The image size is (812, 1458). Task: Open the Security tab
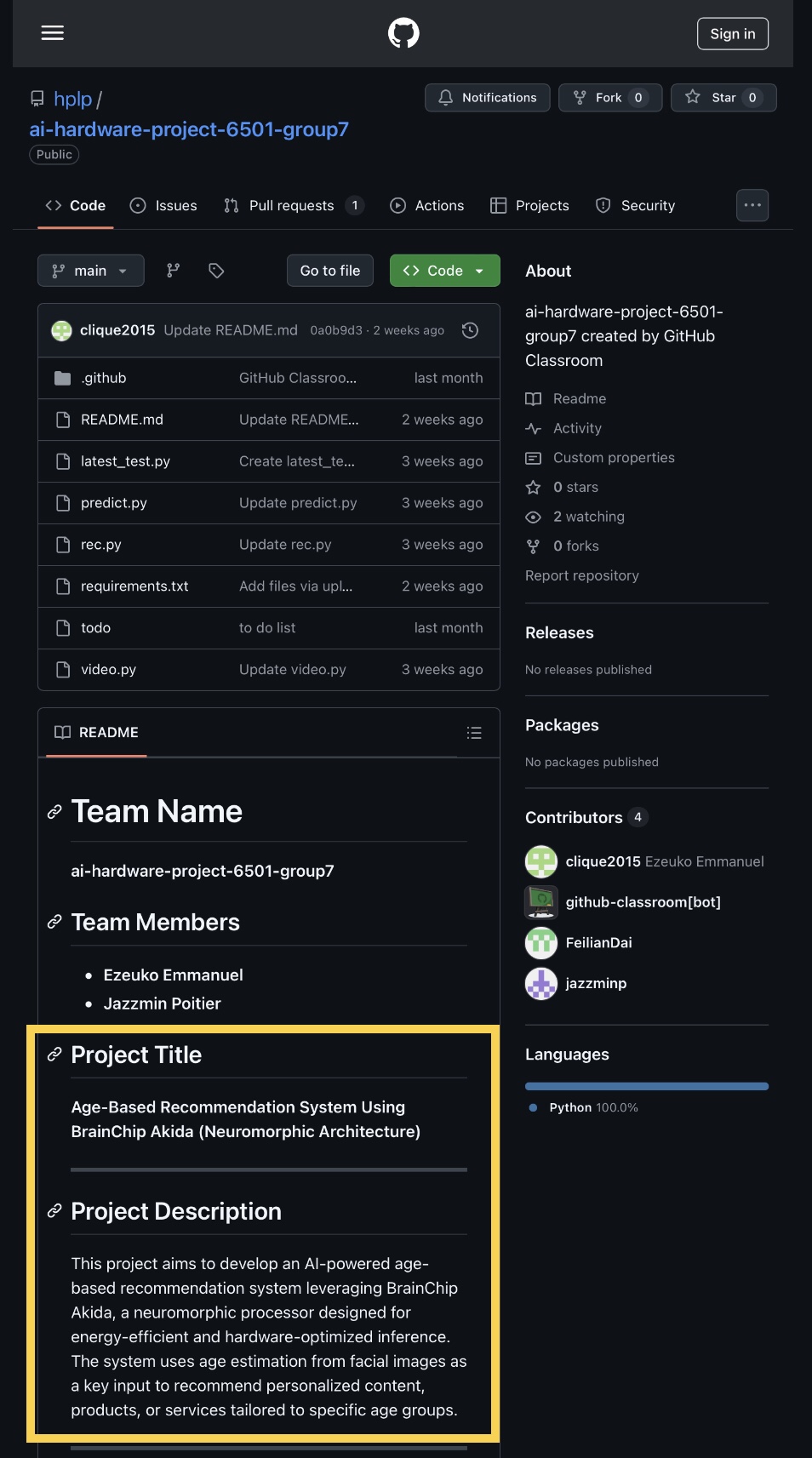point(635,206)
